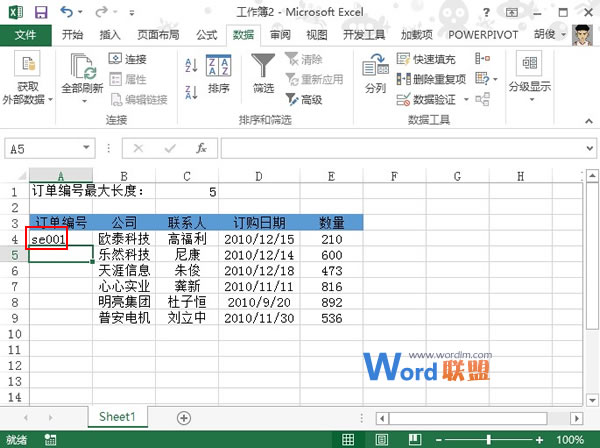Switch to the Home (开始) tab
Screen dimensions: 600x448
[x=72, y=35]
